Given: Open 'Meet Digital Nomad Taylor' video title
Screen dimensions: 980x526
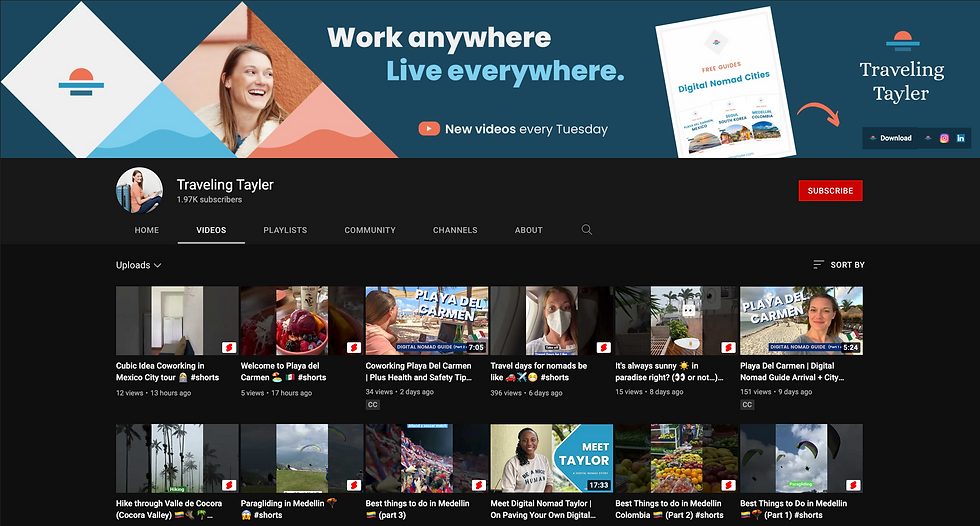Looking at the screenshot, I should coord(543,509).
